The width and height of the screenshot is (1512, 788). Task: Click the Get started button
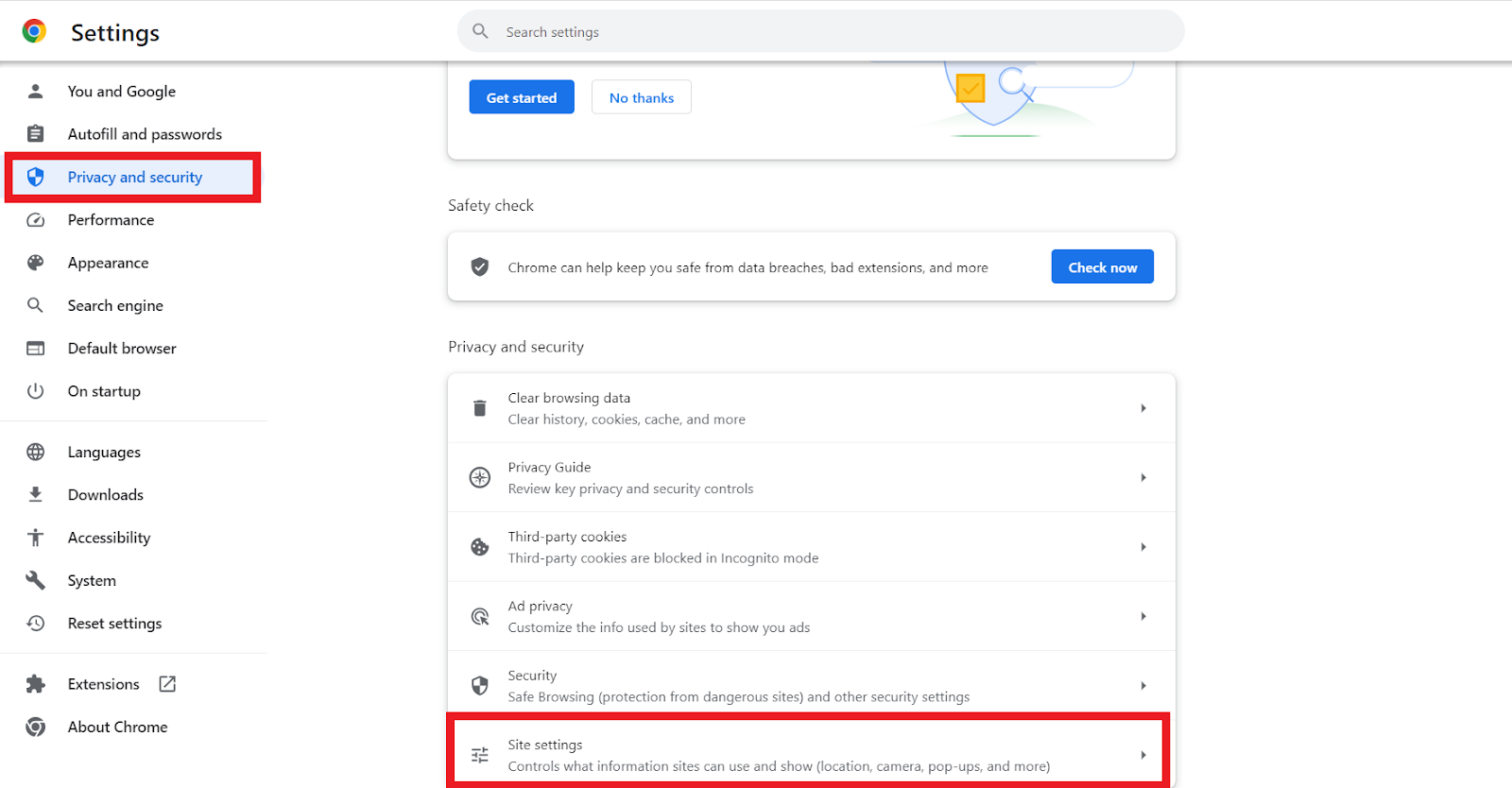tap(522, 97)
